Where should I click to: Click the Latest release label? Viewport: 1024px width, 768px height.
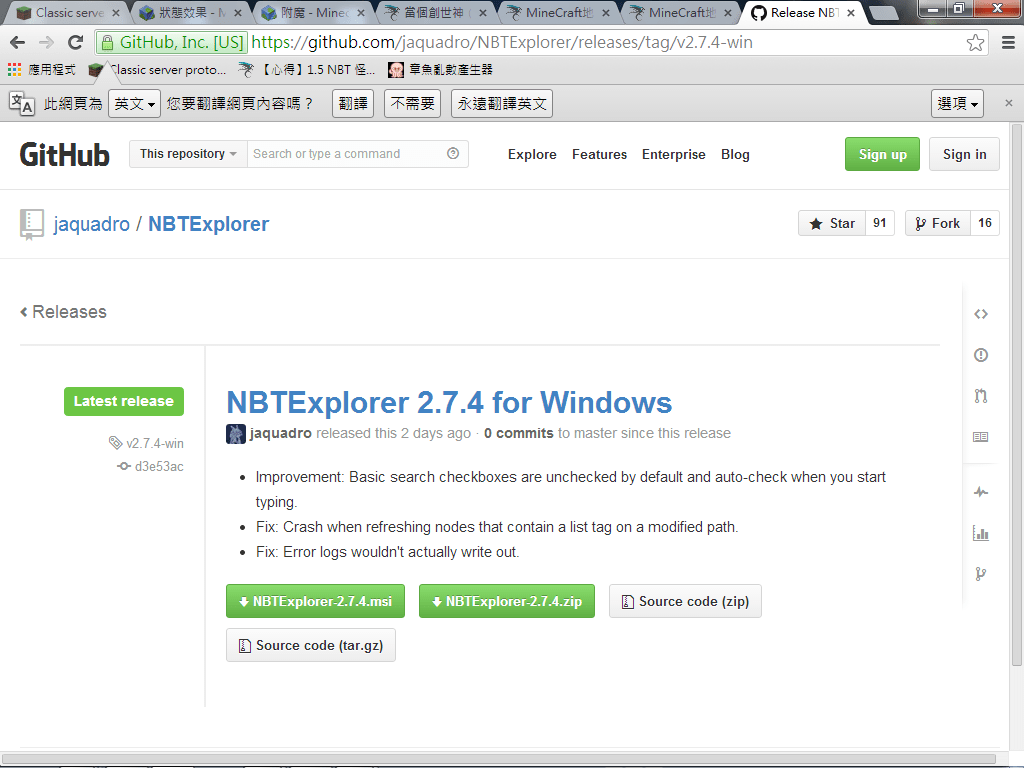[124, 402]
